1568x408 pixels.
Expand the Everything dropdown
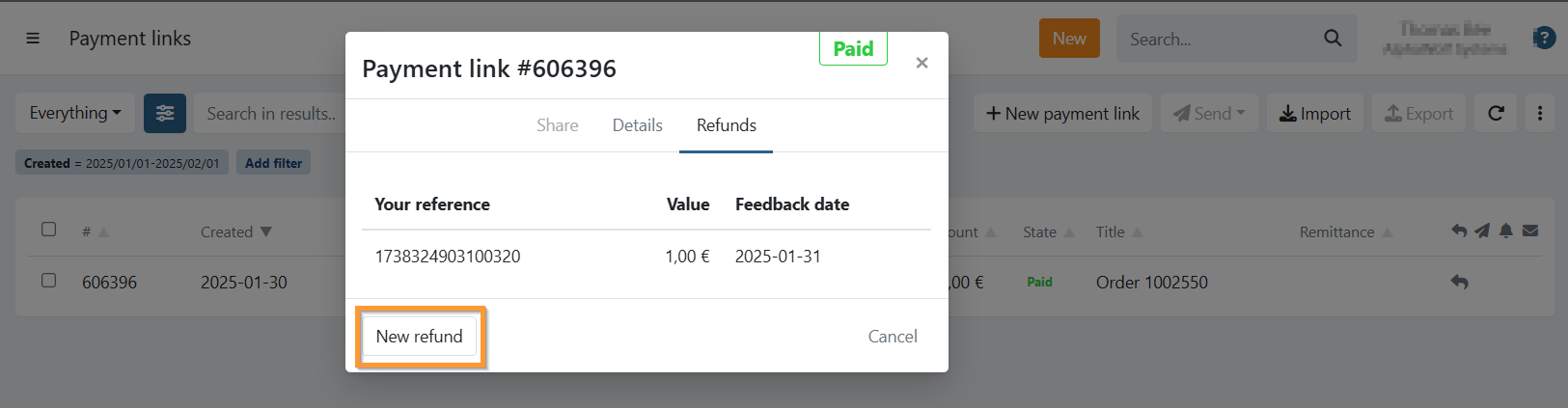[x=75, y=114]
